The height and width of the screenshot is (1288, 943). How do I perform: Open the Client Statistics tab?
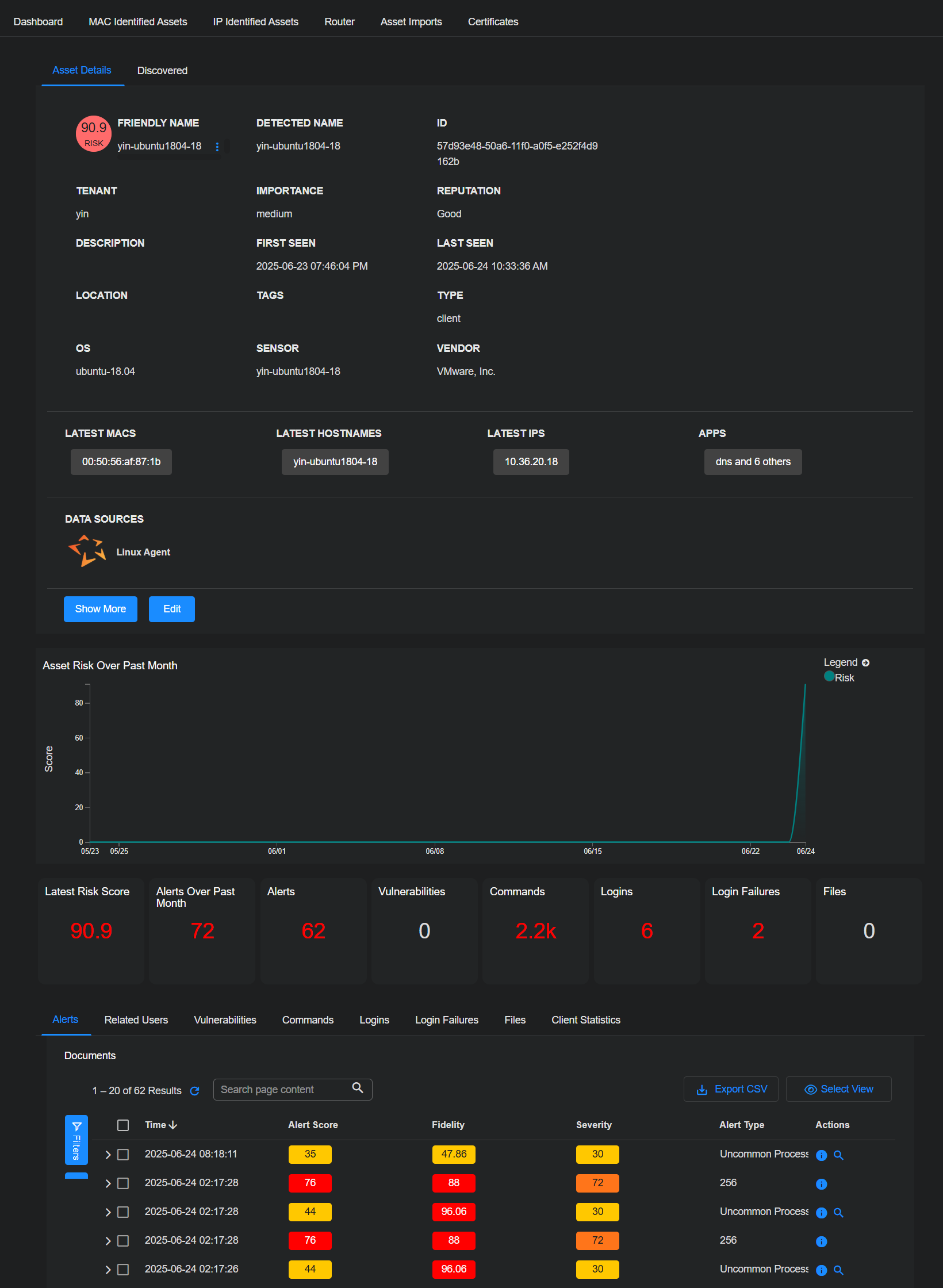point(585,1019)
